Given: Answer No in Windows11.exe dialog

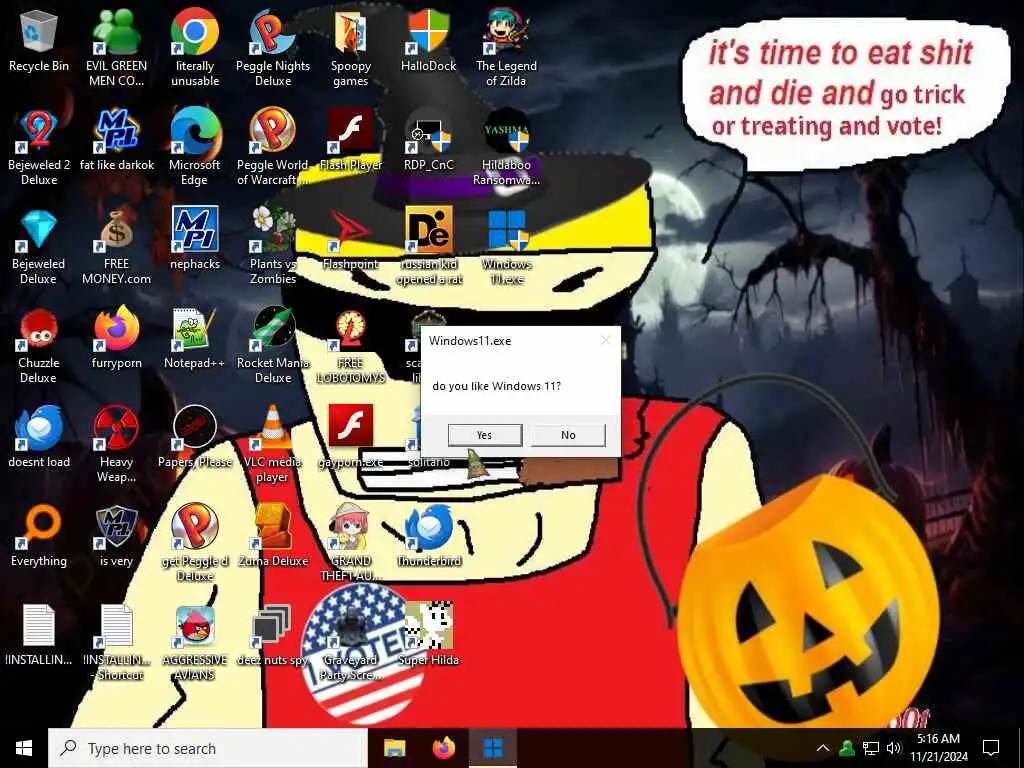Looking at the screenshot, I should [x=568, y=435].
